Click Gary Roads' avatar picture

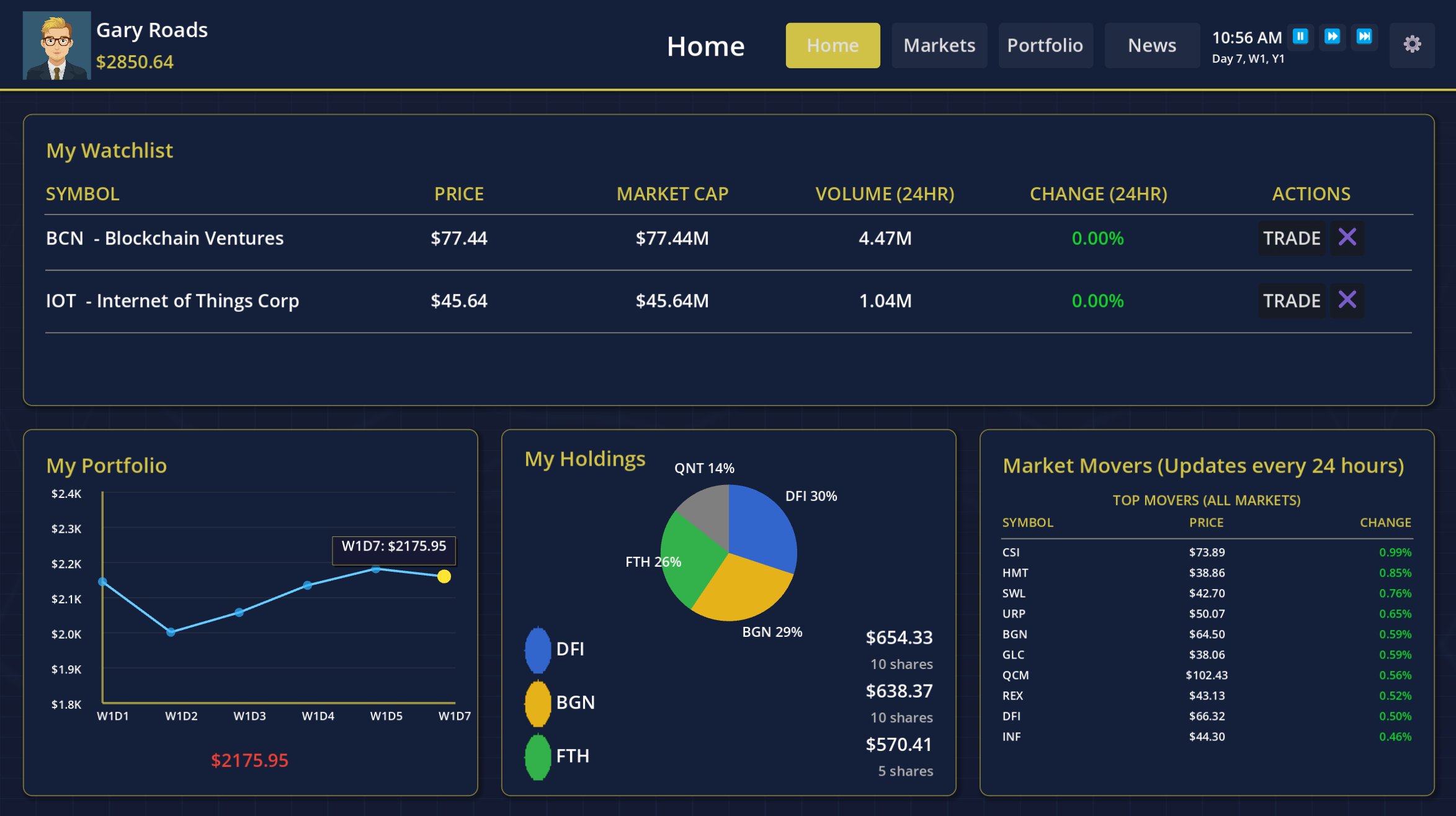click(x=56, y=45)
